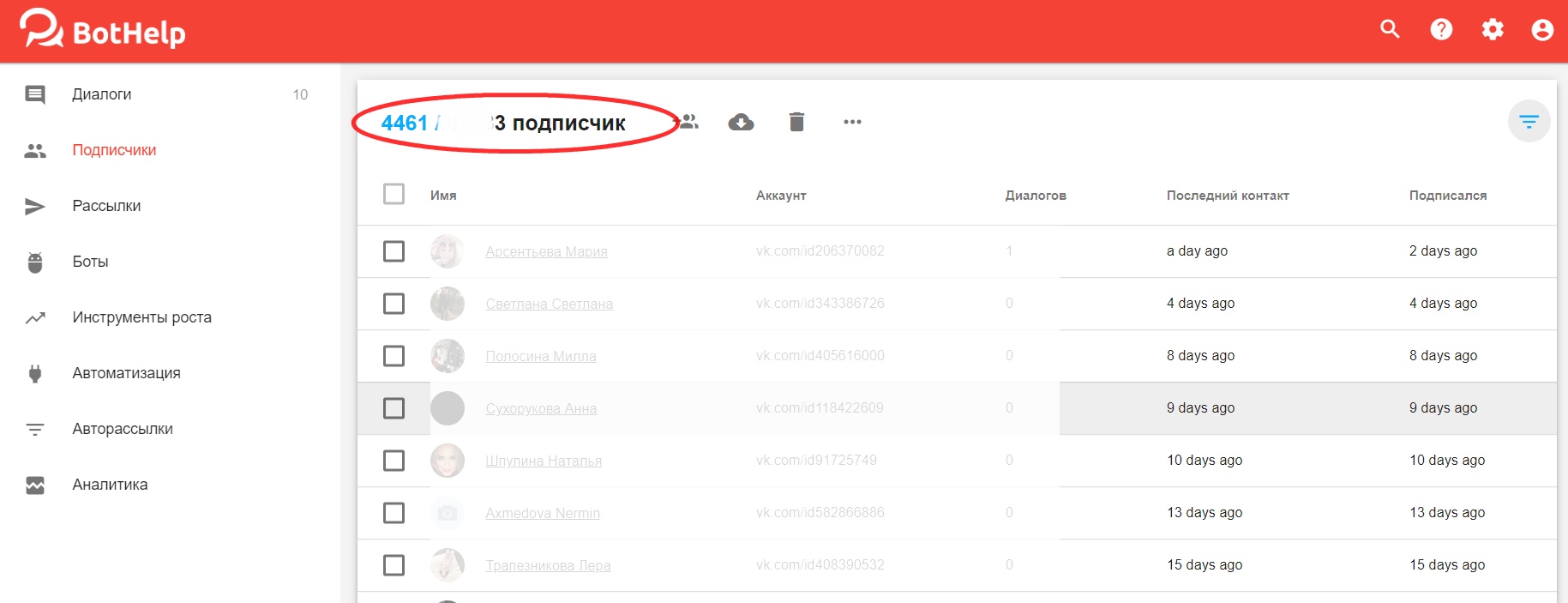Open the filter icon button at right

pyautogui.click(x=1529, y=122)
